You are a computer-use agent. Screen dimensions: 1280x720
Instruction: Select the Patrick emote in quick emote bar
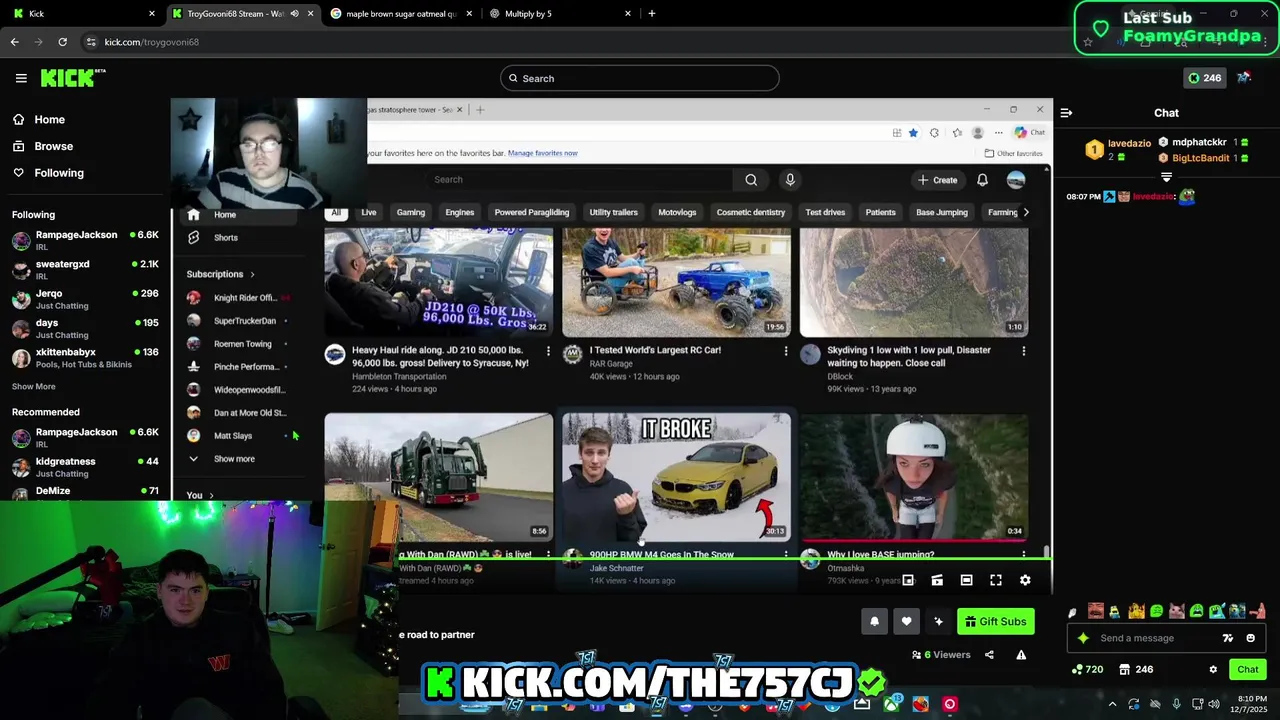(1259, 611)
